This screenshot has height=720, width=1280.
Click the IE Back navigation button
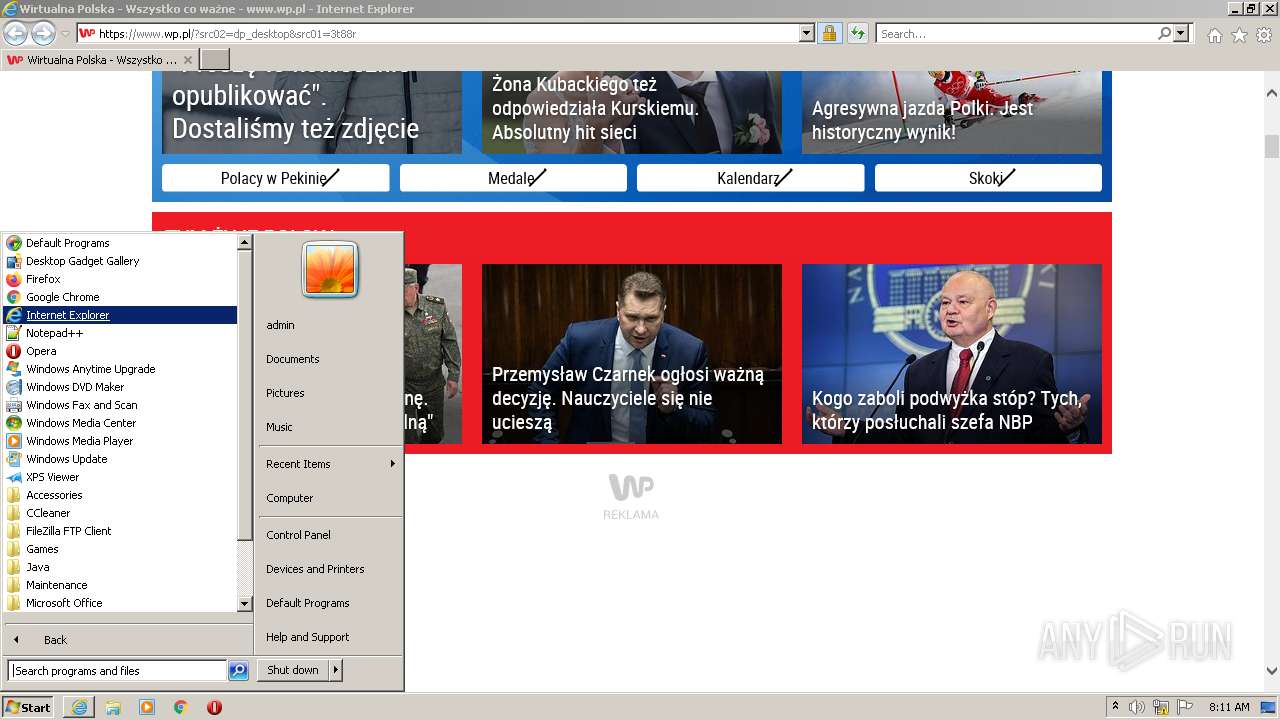(16, 33)
